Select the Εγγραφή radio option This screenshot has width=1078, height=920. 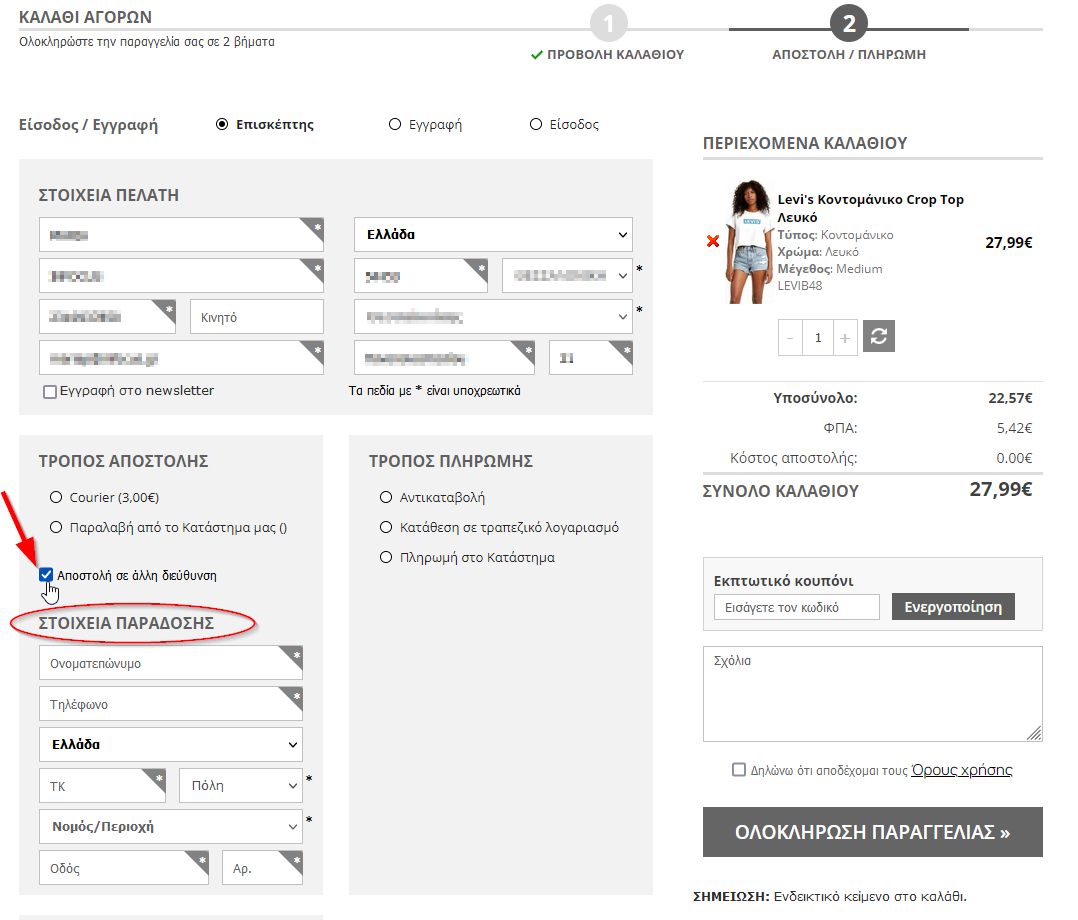click(x=394, y=125)
